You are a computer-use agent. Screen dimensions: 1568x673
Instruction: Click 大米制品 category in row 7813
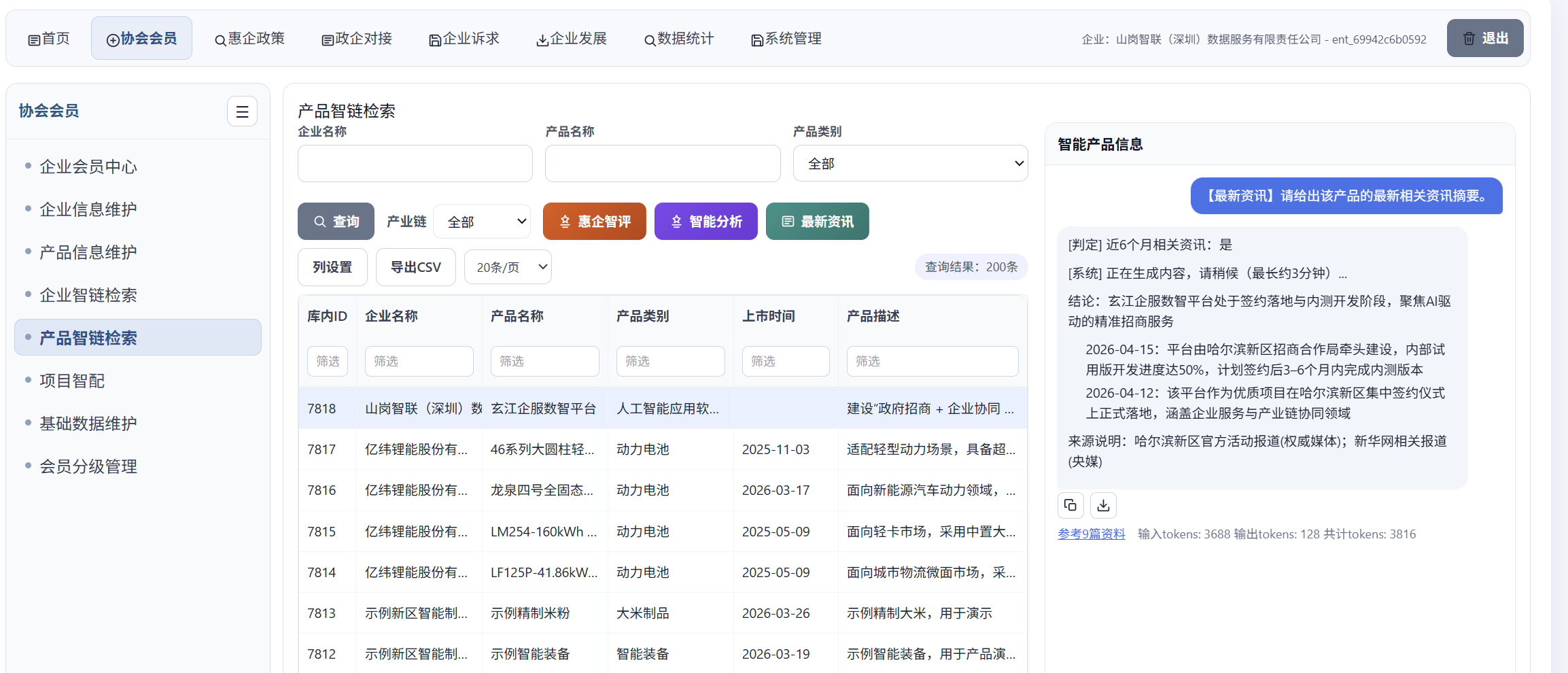point(643,613)
